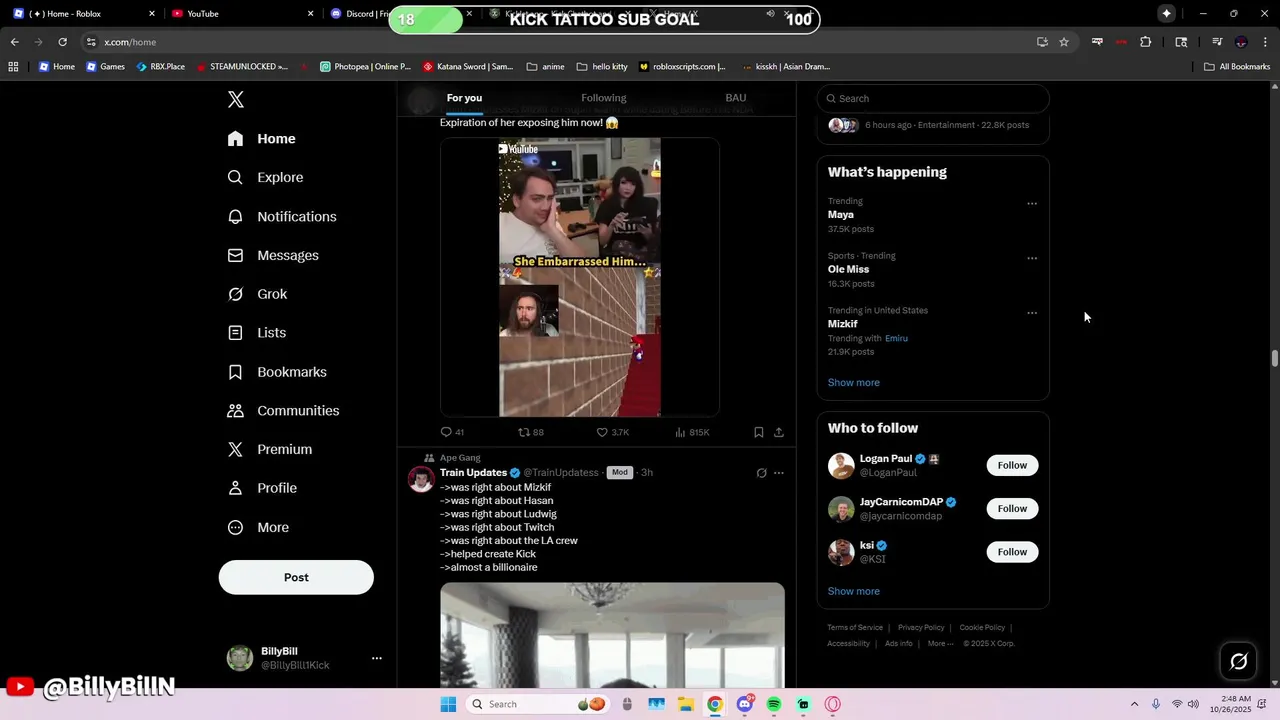Screen dimensions: 1280x720
Task: Follow ksi
Action: click(x=1012, y=552)
